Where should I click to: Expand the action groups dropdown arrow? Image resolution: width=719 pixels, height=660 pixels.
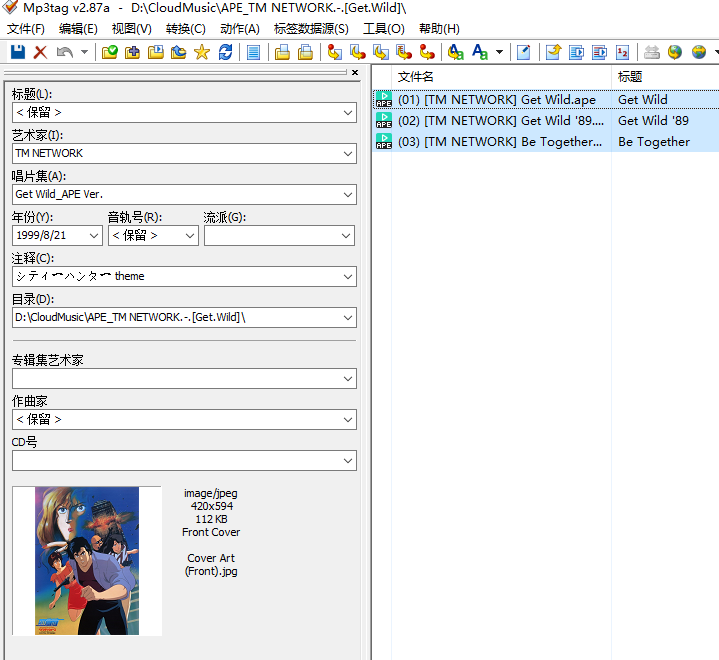[x=499, y=52]
